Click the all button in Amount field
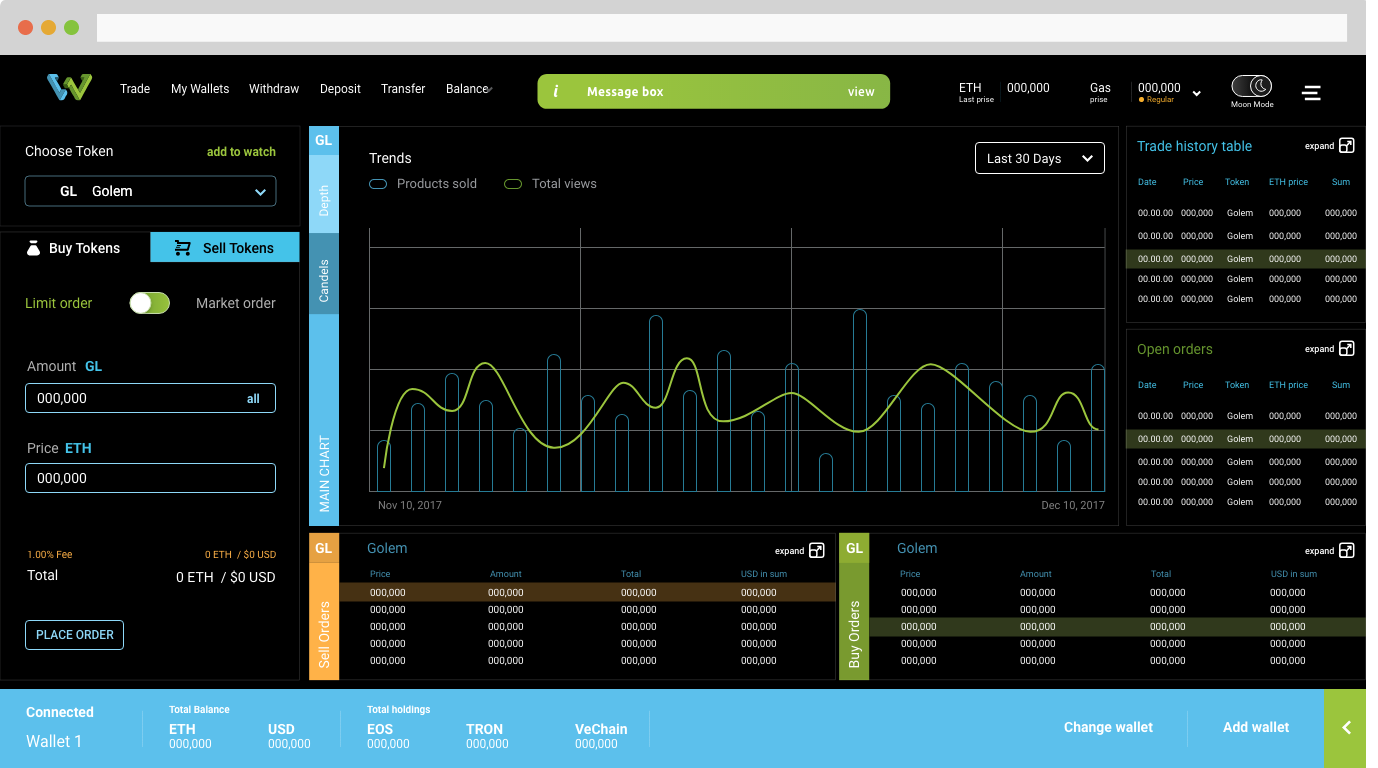1378x768 pixels. coord(253,399)
